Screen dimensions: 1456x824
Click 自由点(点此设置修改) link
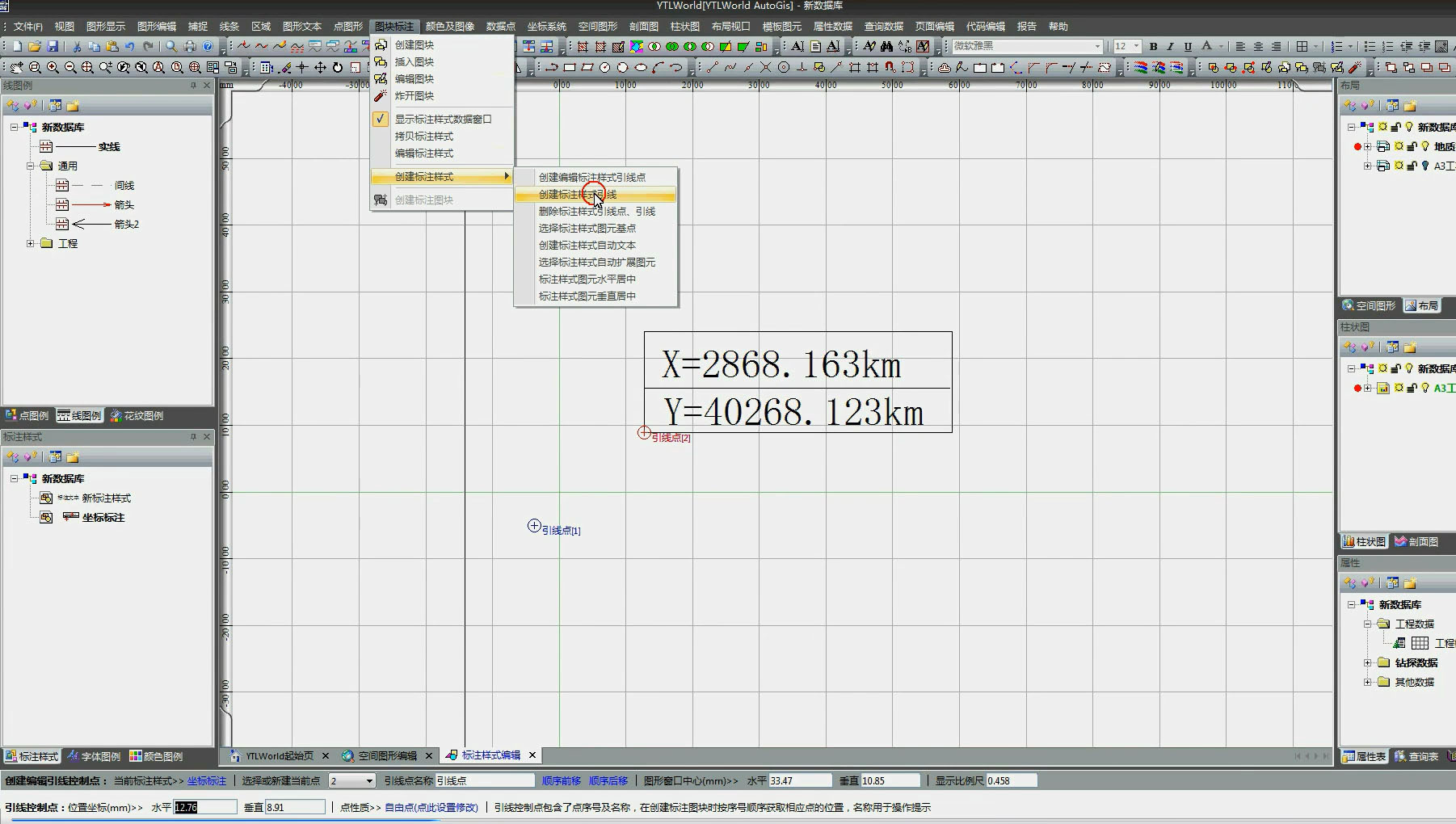pos(431,807)
